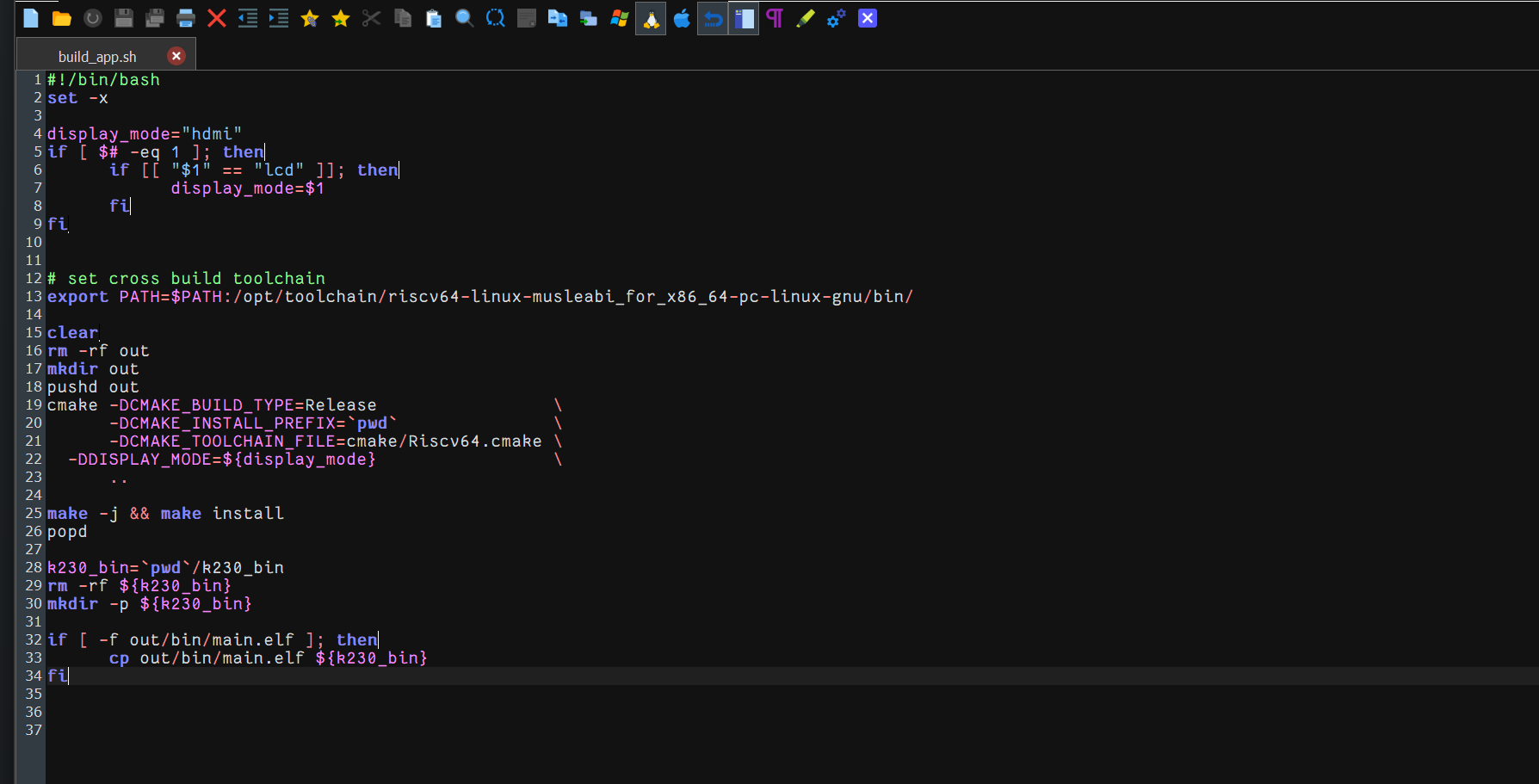Click 'set -x' on line 2
1539x784 pixels.
[x=77, y=97]
